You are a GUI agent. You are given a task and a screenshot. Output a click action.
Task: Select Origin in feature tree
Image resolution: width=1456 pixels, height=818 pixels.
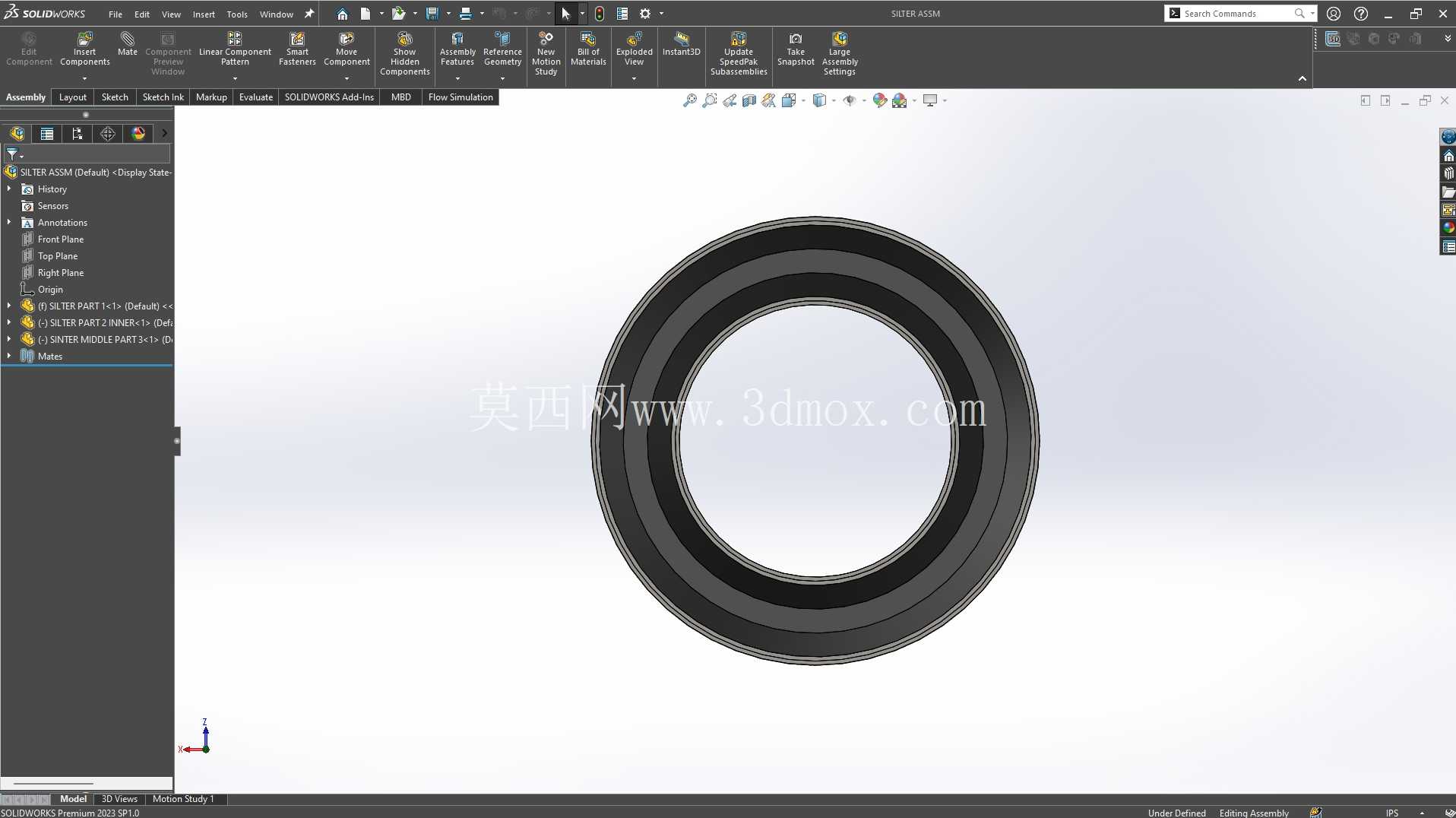50,290
